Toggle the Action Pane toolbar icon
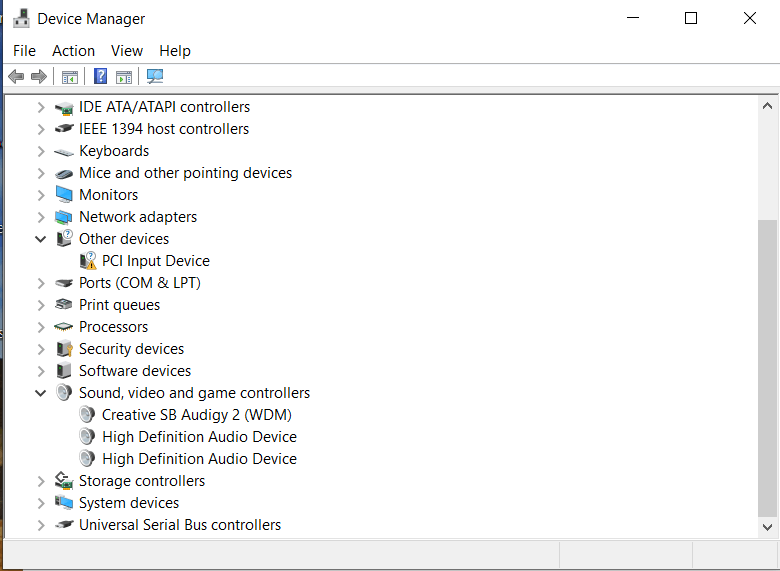The height and width of the screenshot is (571, 780). point(124,77)
